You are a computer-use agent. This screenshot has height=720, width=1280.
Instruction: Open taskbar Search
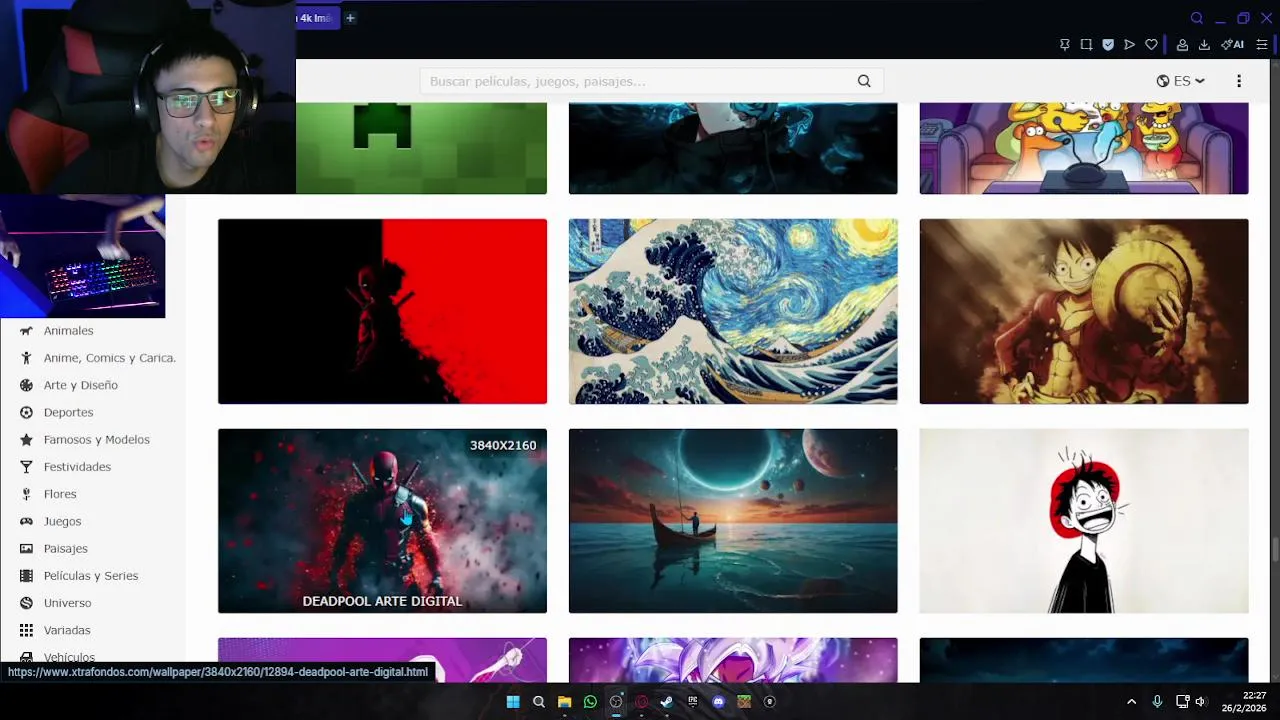point(539,702)
